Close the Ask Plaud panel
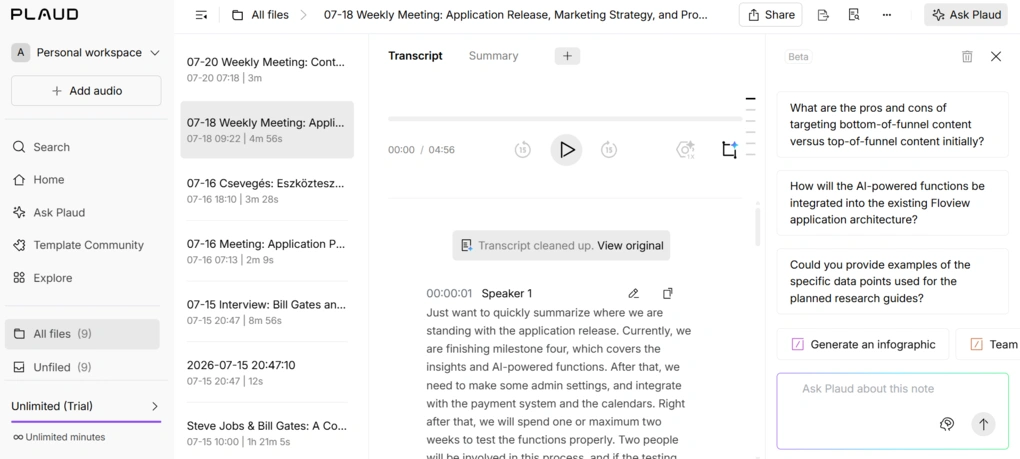1020x459 pixels. [x=996, y=57]
